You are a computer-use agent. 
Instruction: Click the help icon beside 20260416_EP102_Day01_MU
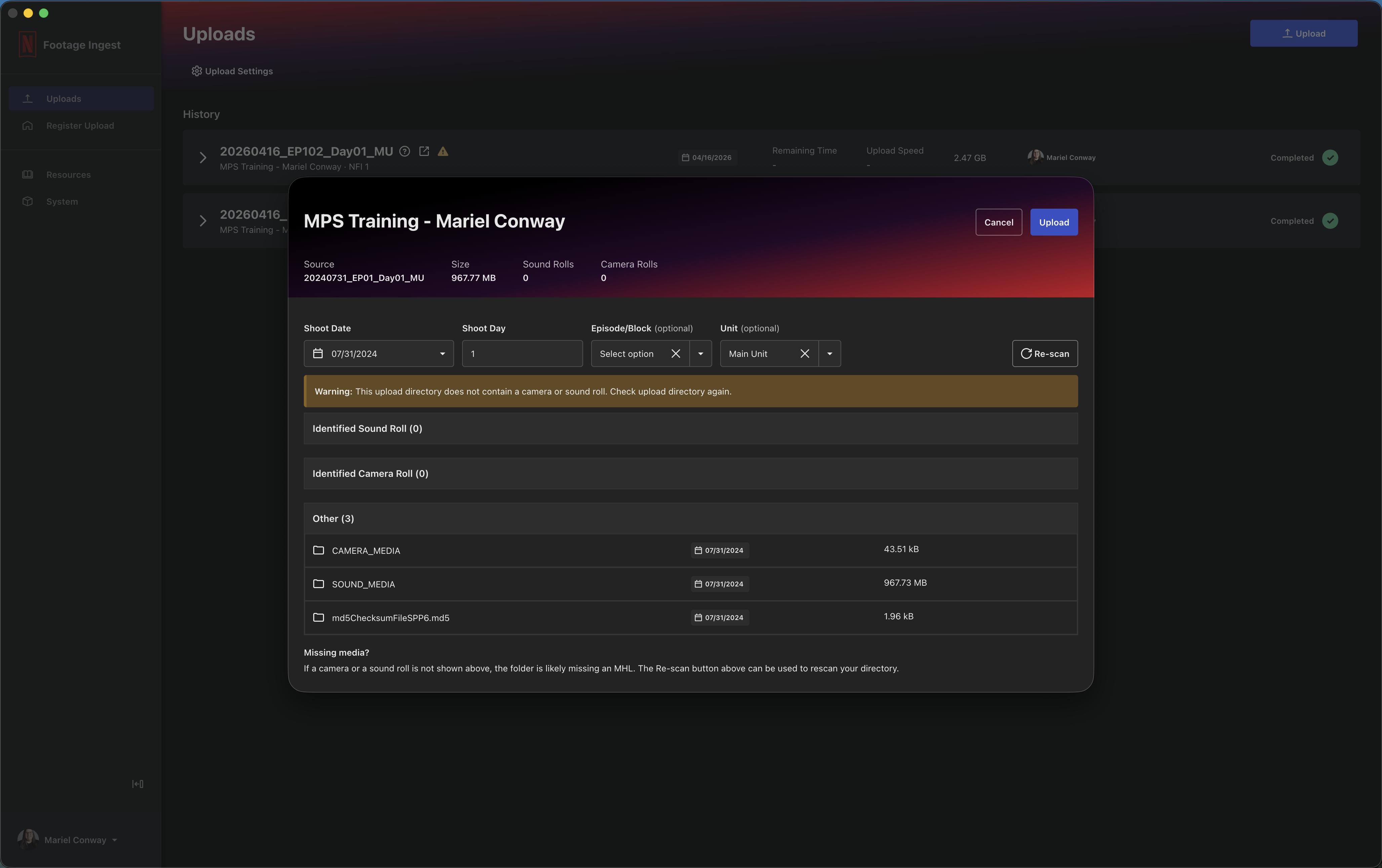point(405,152)
